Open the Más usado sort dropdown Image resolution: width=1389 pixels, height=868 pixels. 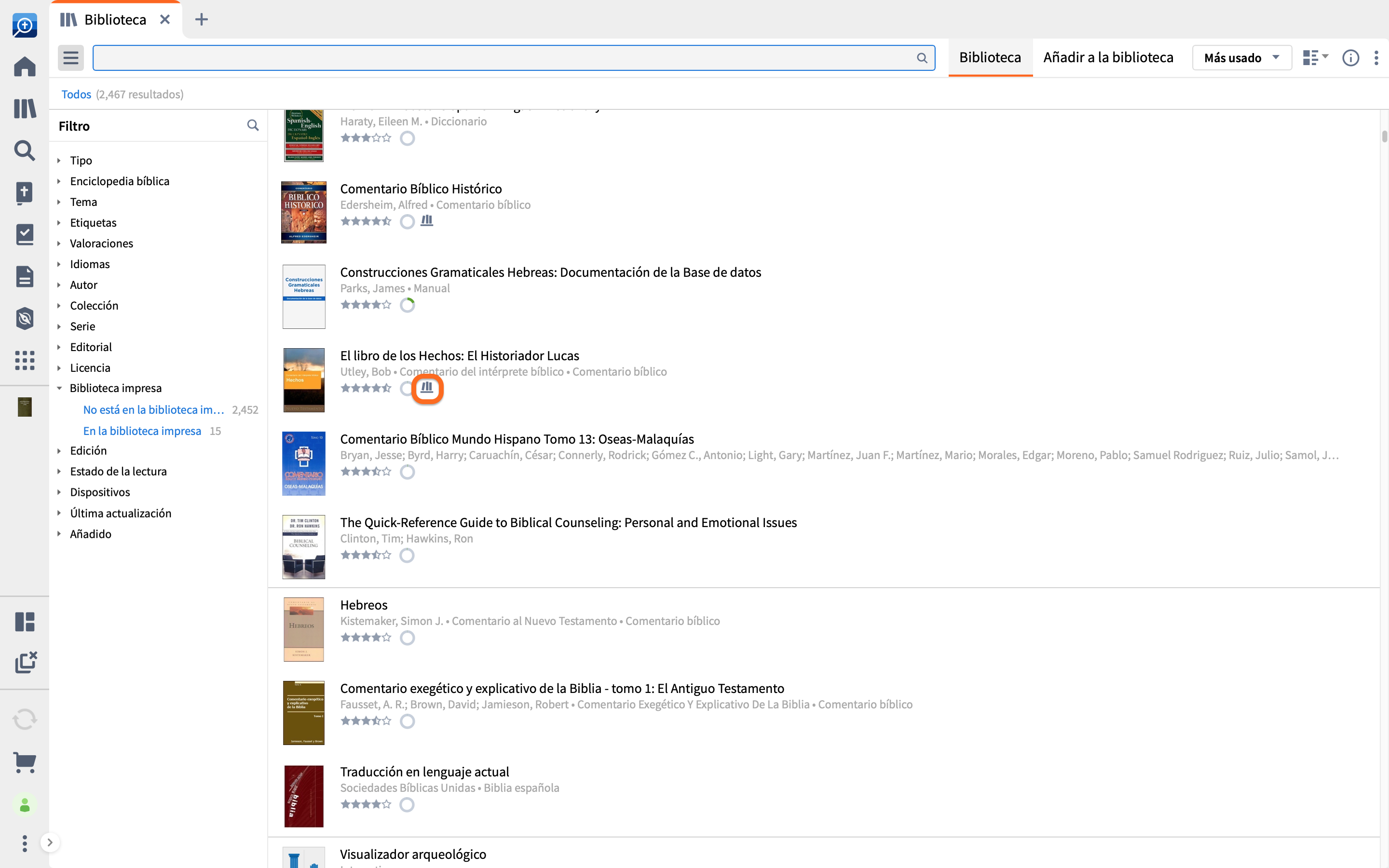coord(1241,58)
